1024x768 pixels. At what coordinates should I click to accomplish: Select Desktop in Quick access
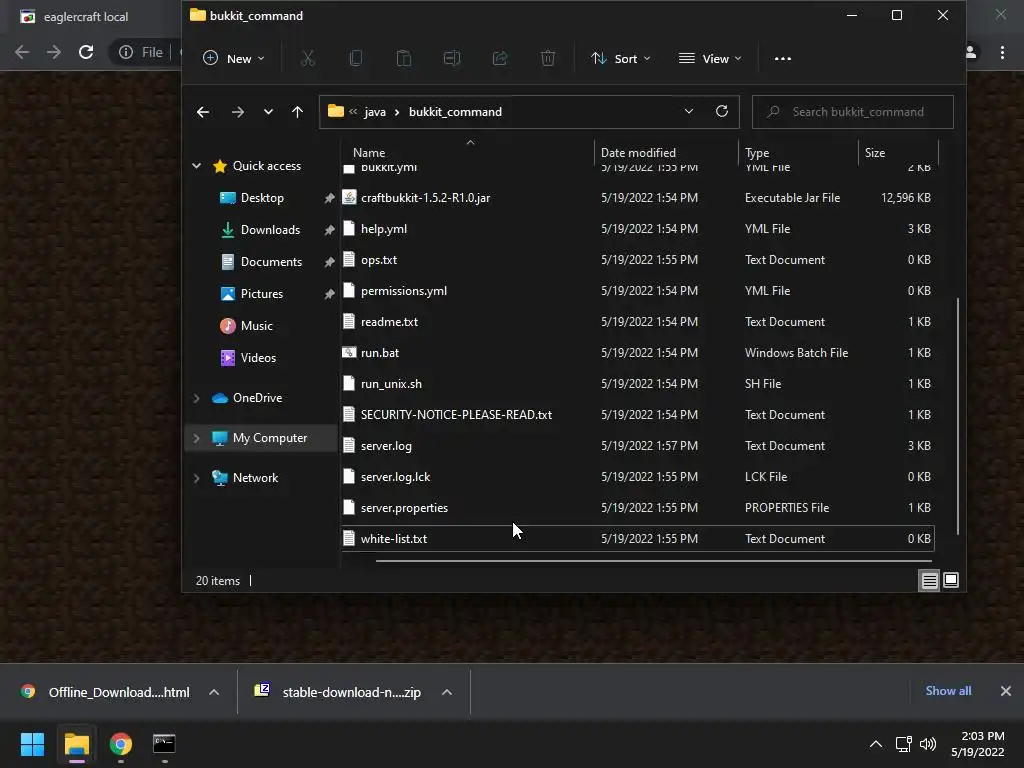click(x=261, y=198)
